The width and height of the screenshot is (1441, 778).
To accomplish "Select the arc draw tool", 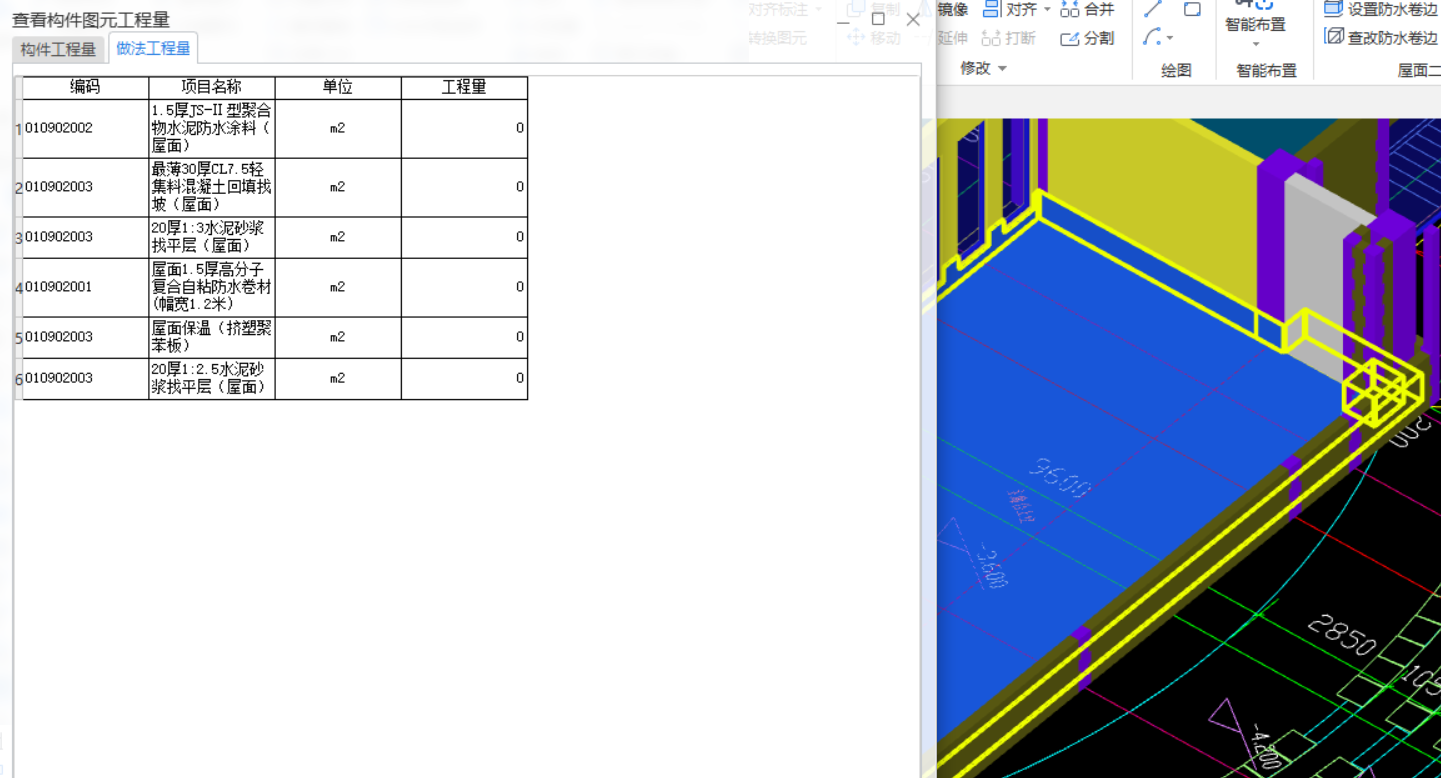I will pyautogui.click(x=1152, y=37).
